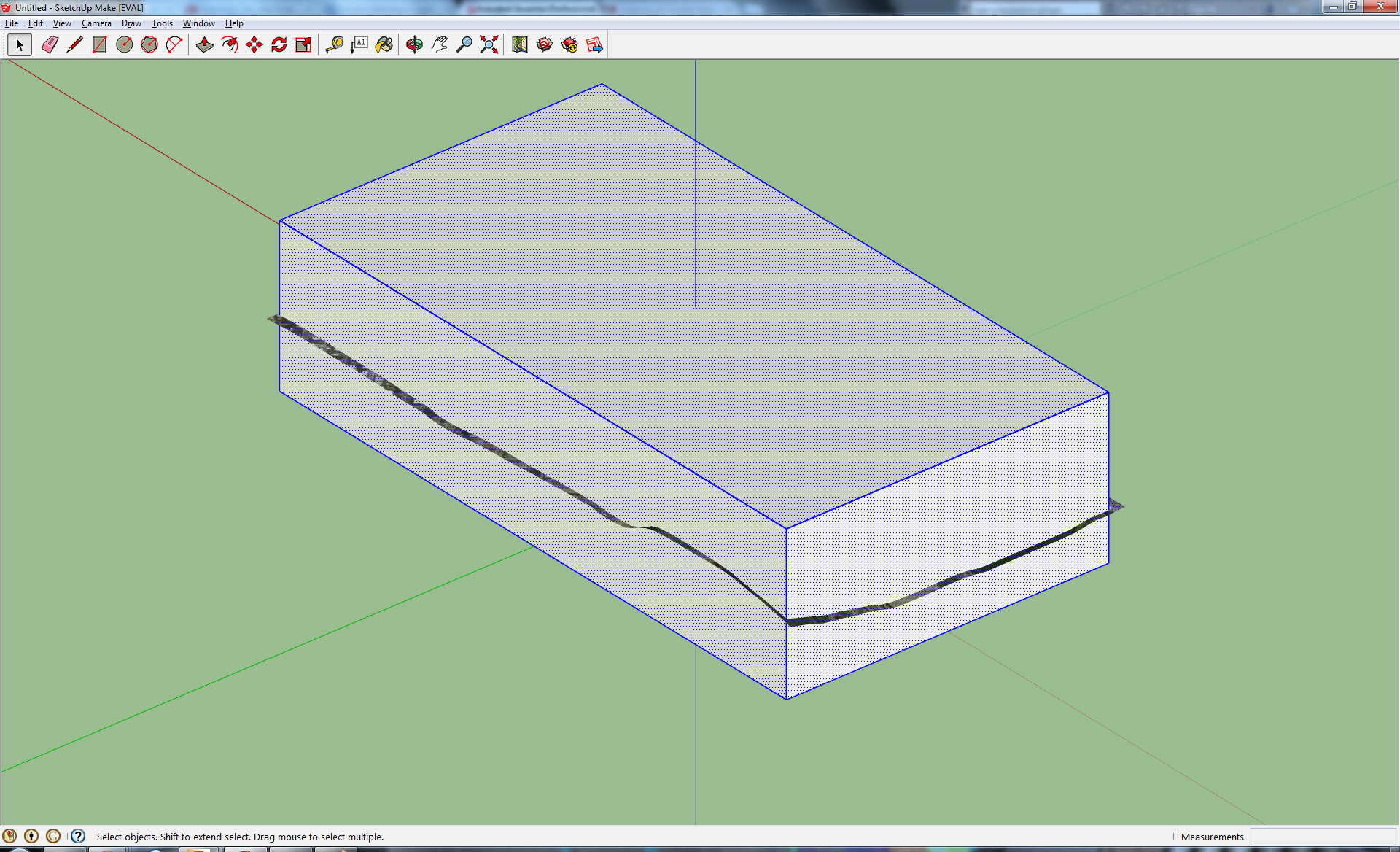Click the Measurements input box
The width and height of the screenshot is (1400, 852).
pyautogui.click(x=1323, y=837)
